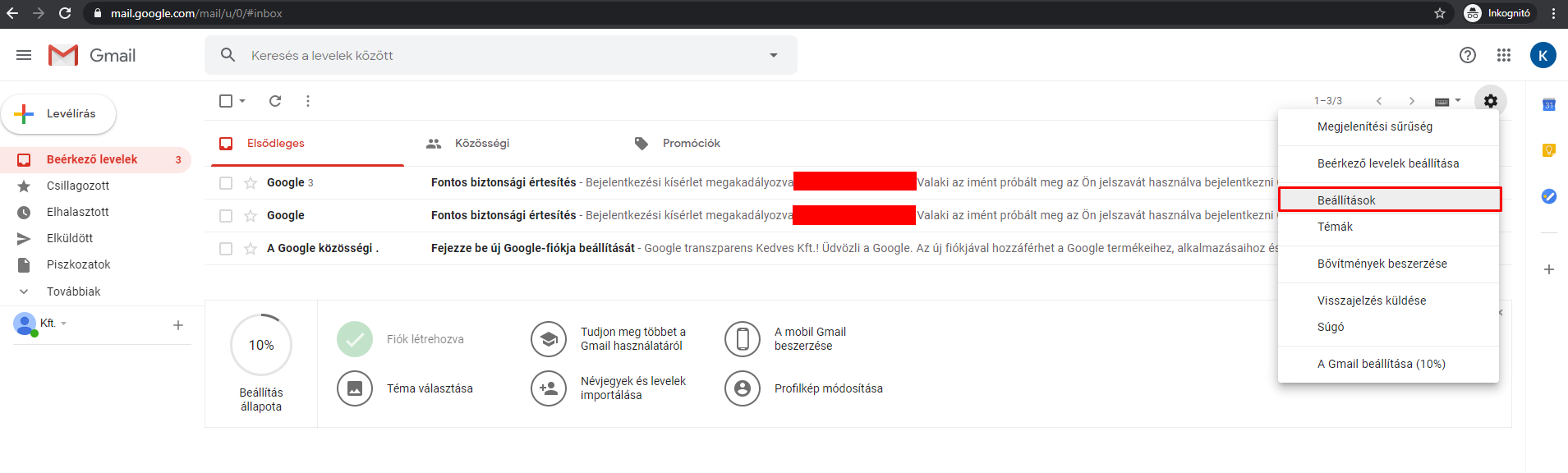The width and height of the screenshot is (1568, 473).
Task: Switch to the Közösségi tab
Action: point(467,144)
